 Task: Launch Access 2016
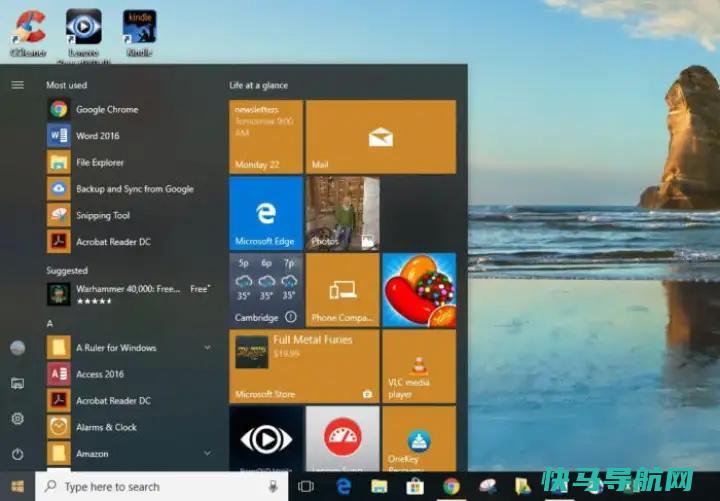(129, 374)
